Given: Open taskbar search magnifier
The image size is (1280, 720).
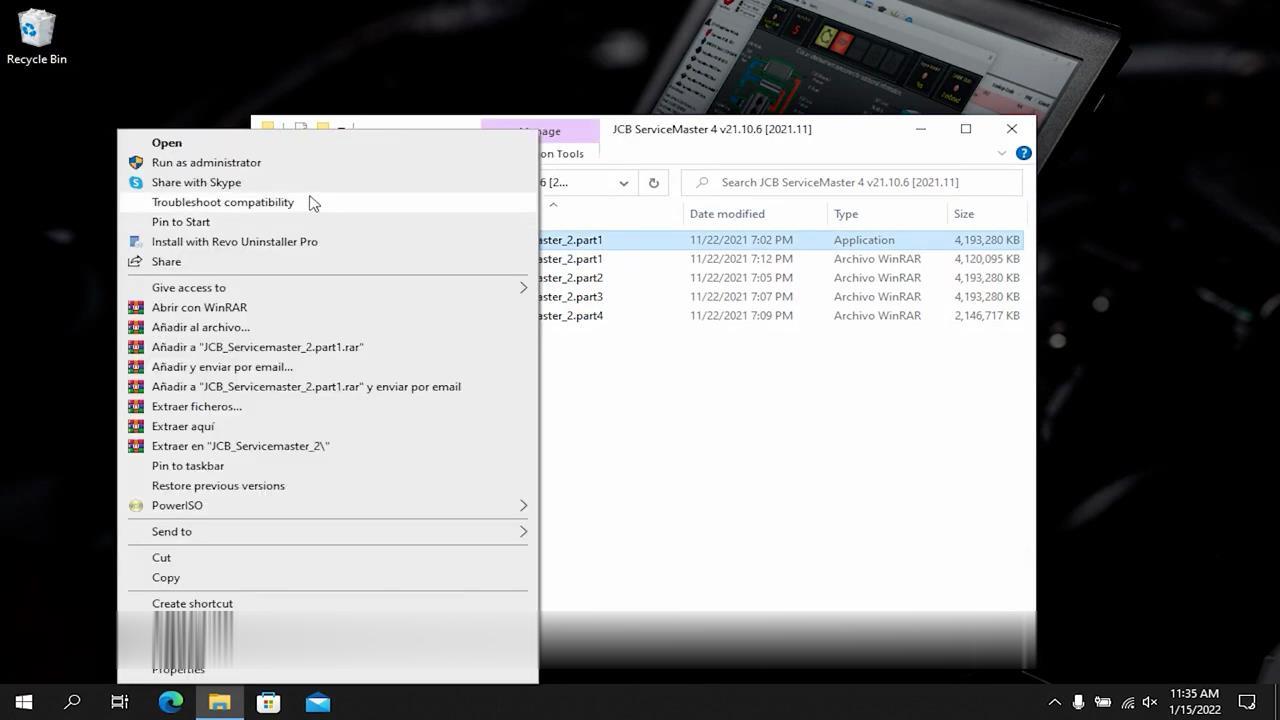Looking at the screenshot, I should pos(72,702).
